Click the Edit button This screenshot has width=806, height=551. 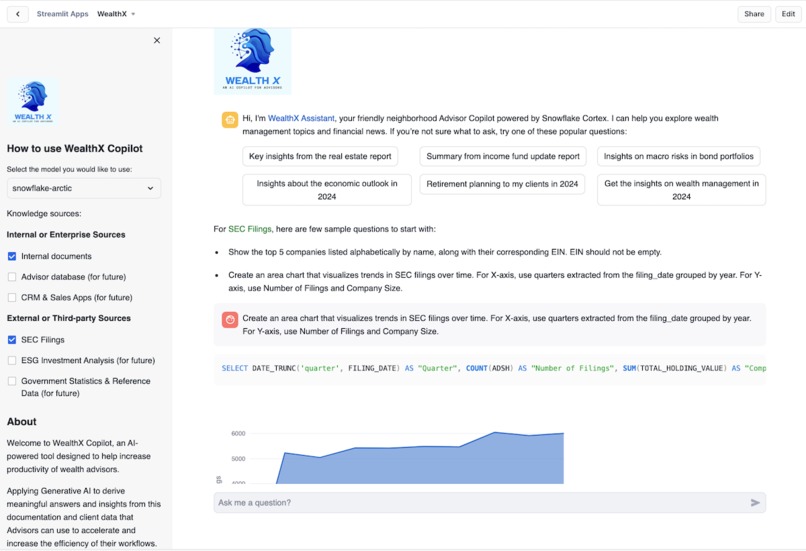point(788,14)
